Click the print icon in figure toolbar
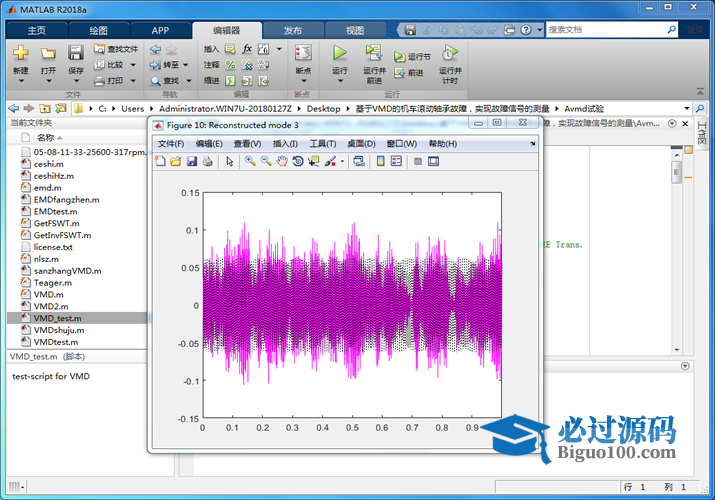Viewport: 715px width, 500px height. point(207,161)
